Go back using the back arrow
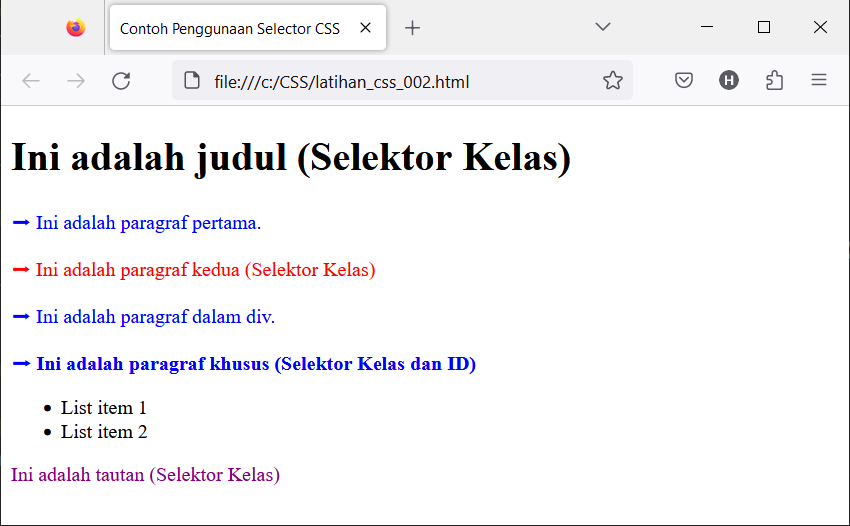The height and width of the screenshot is (526, 850). [x=31, y=81]
